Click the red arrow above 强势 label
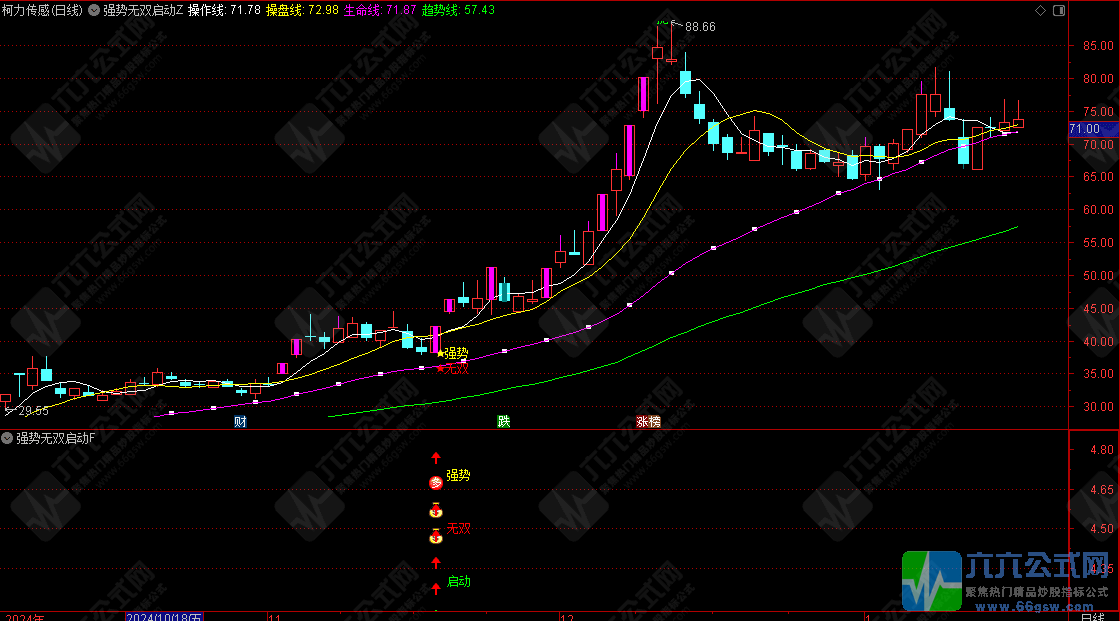This screenshot has width=1120, height=621. [x=436, y=458]
